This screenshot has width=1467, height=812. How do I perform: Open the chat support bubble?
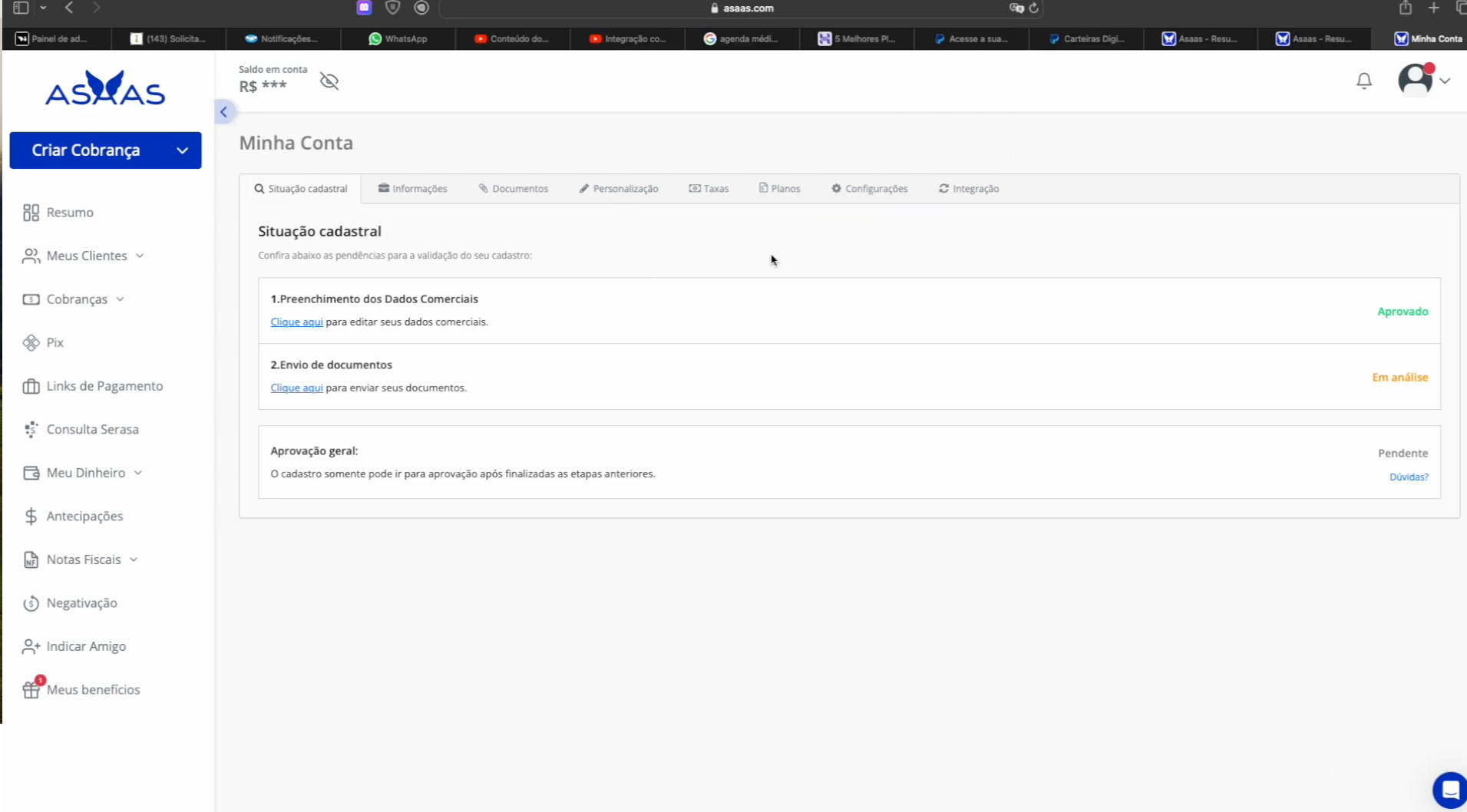pyautogui.click(x=1449, y=790)
